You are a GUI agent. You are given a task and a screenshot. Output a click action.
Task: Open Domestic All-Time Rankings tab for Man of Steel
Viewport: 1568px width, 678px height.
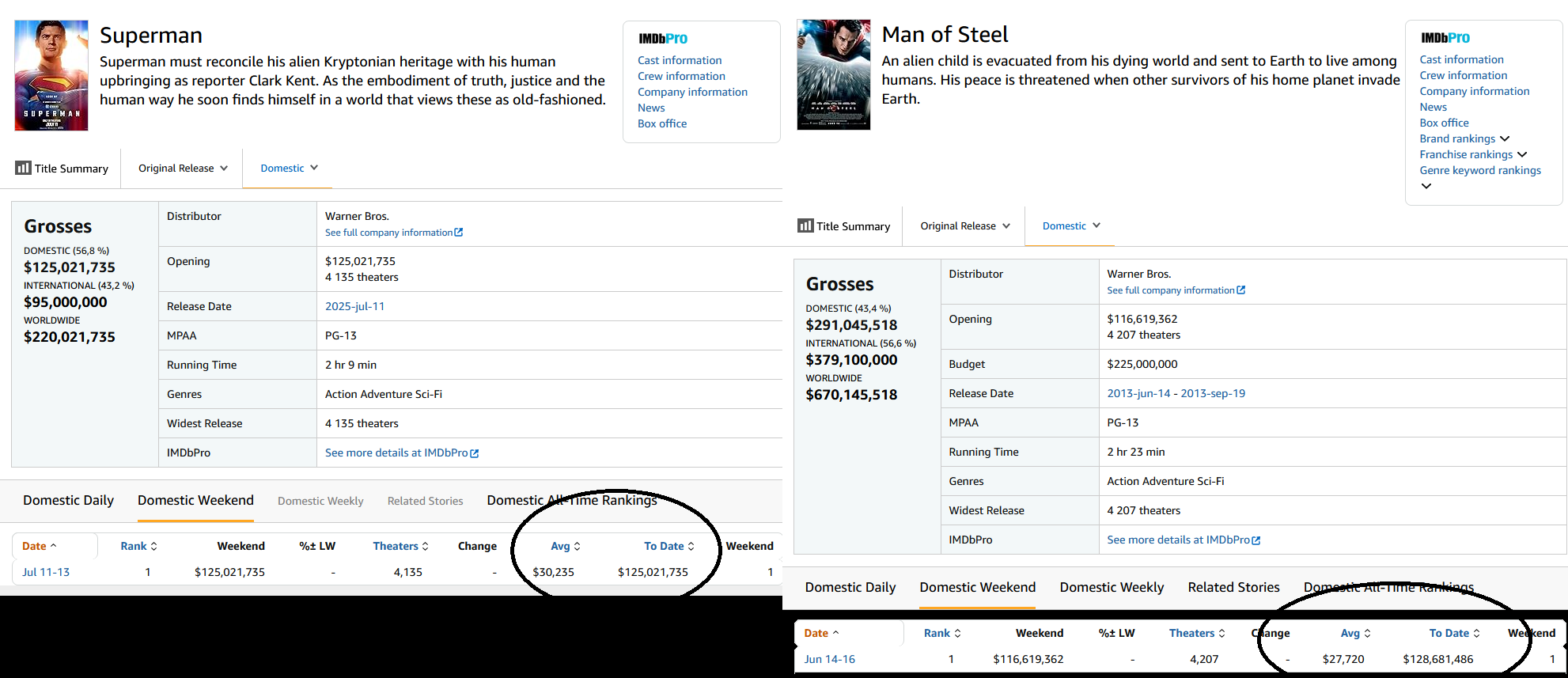1388,587
